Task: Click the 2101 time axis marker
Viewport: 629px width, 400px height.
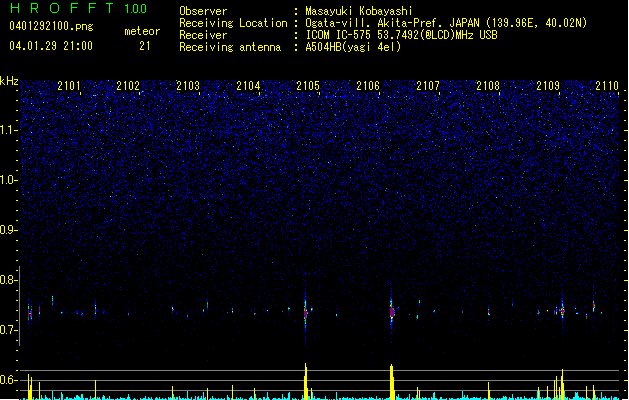Action: [x=69, y=86]
